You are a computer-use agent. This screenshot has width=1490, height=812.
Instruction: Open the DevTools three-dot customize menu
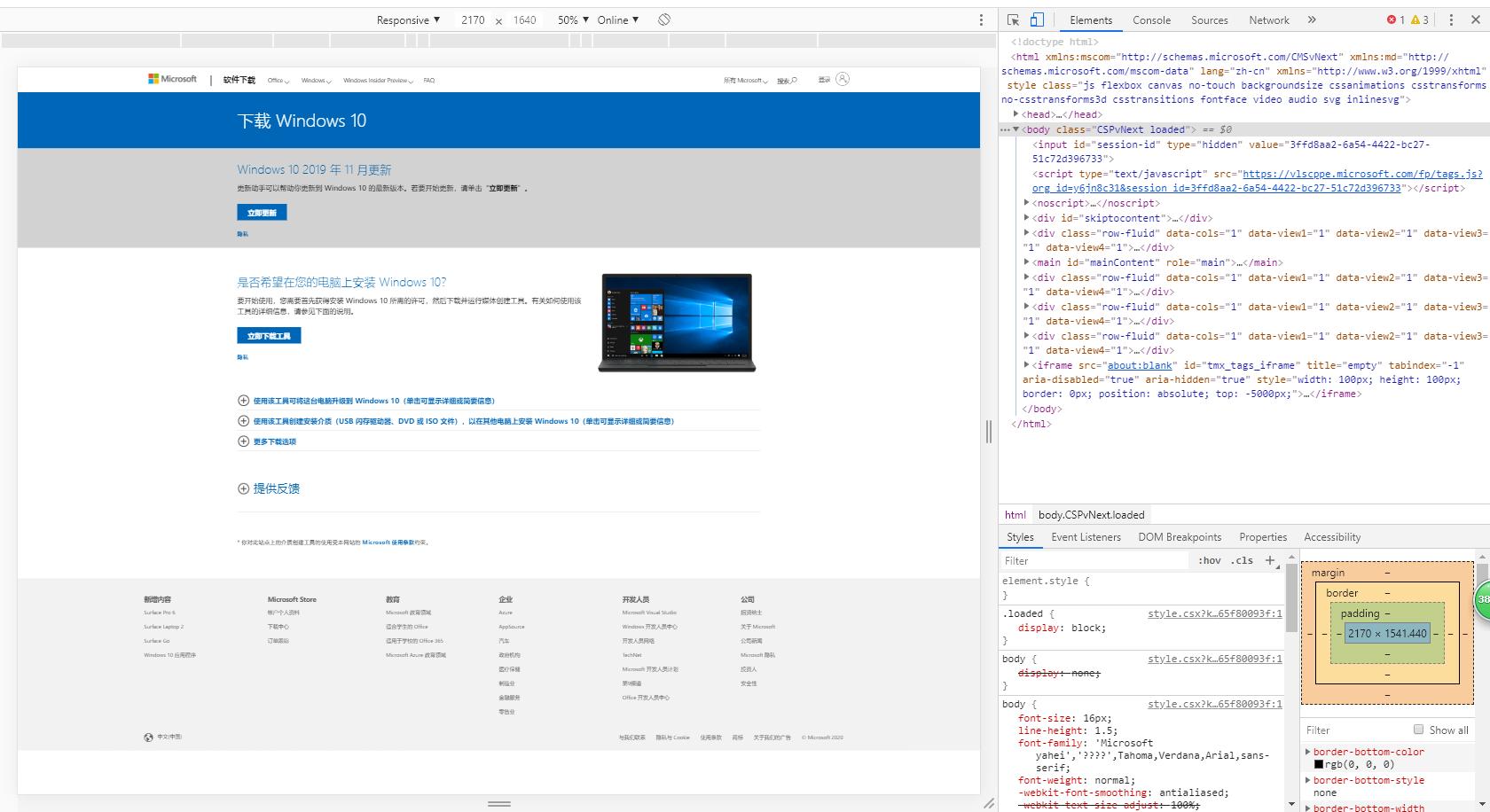click(1451, 20)
